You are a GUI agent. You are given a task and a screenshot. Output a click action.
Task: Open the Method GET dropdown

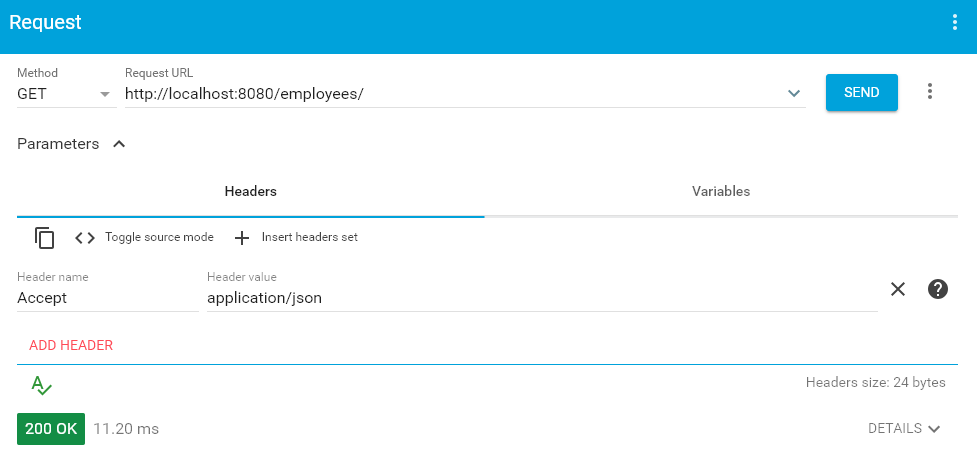coord(67,94)
